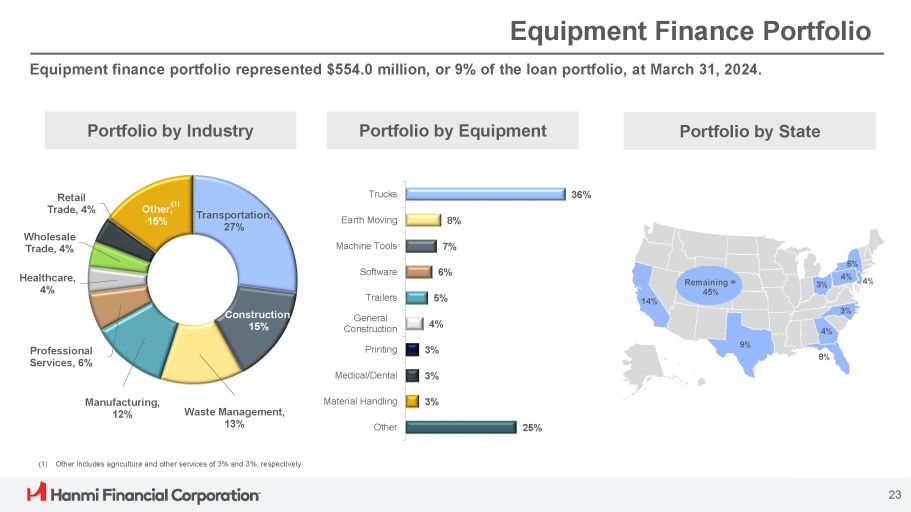Click the footnote about Other industries

(x=169, y=464)
